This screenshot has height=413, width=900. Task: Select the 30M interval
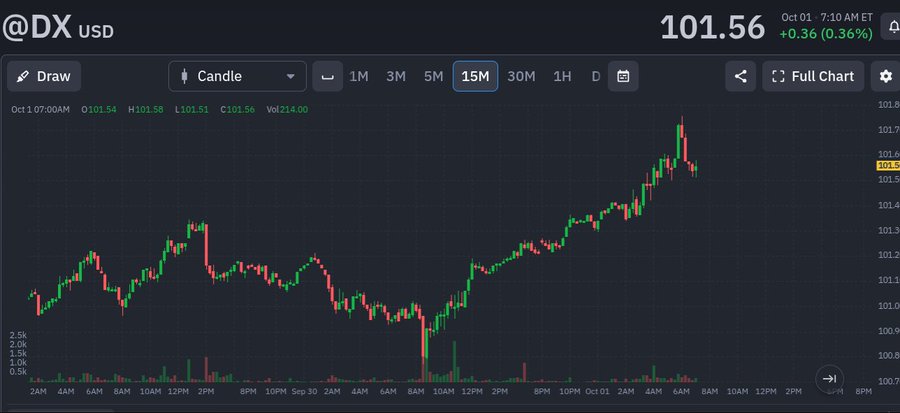521,76
